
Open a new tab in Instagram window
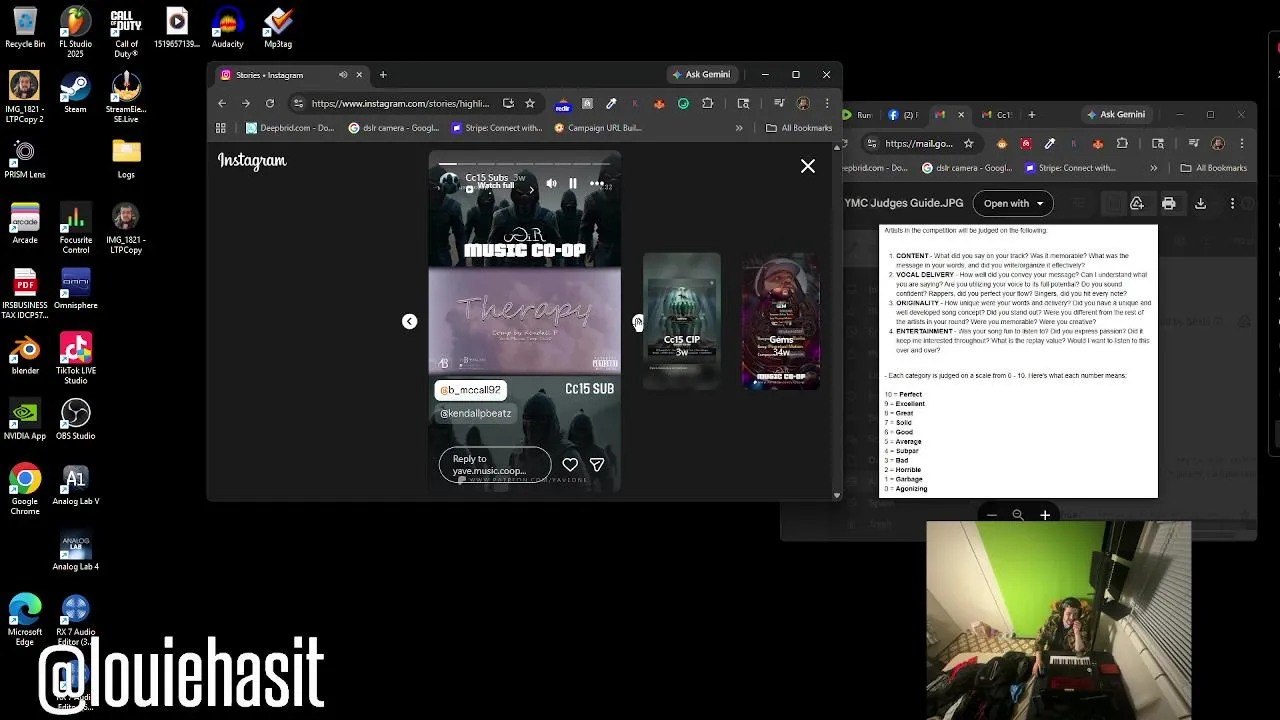click(x=382, y=75)
